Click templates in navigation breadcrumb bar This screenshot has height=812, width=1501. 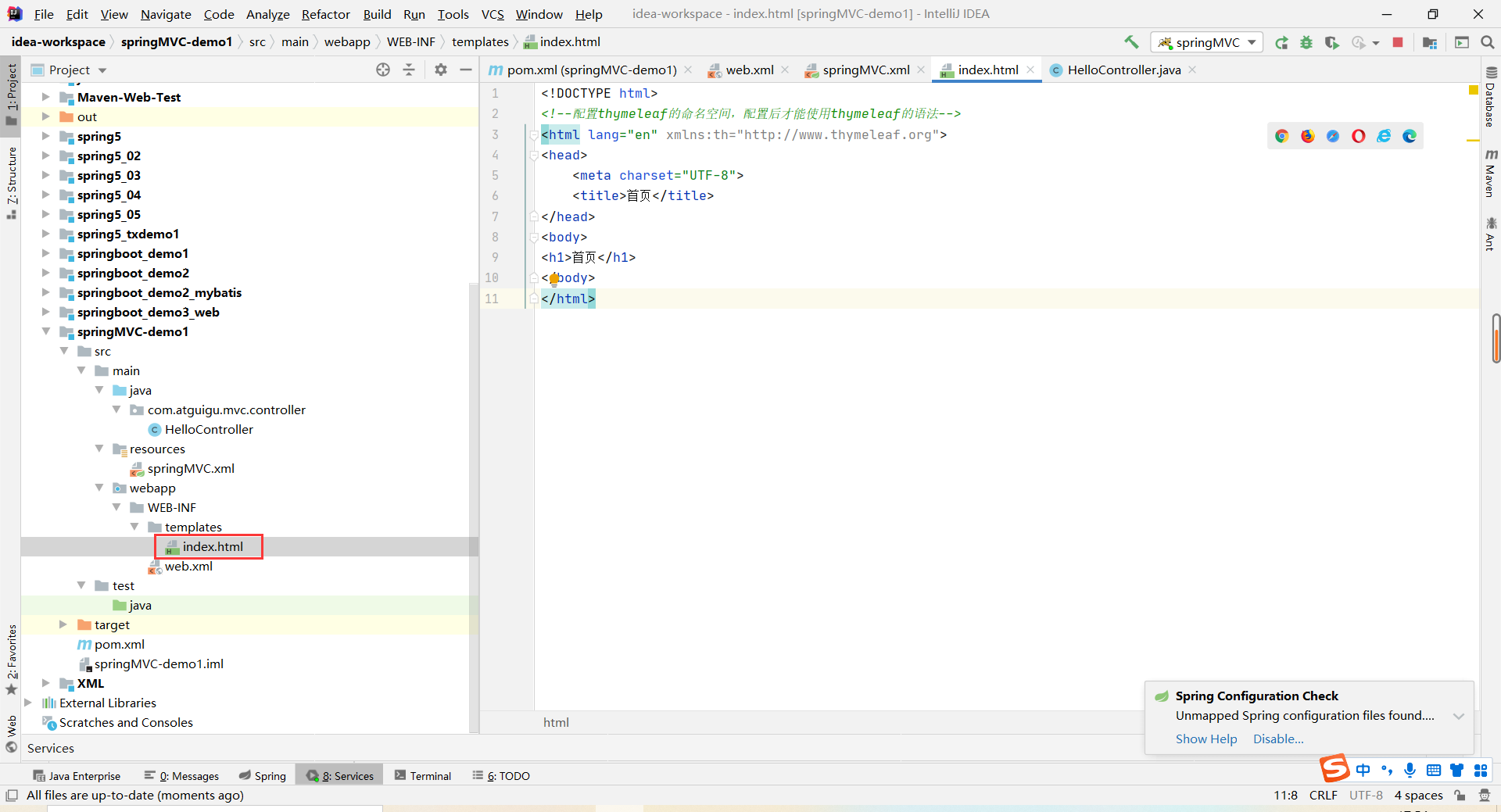click(480, 42)
